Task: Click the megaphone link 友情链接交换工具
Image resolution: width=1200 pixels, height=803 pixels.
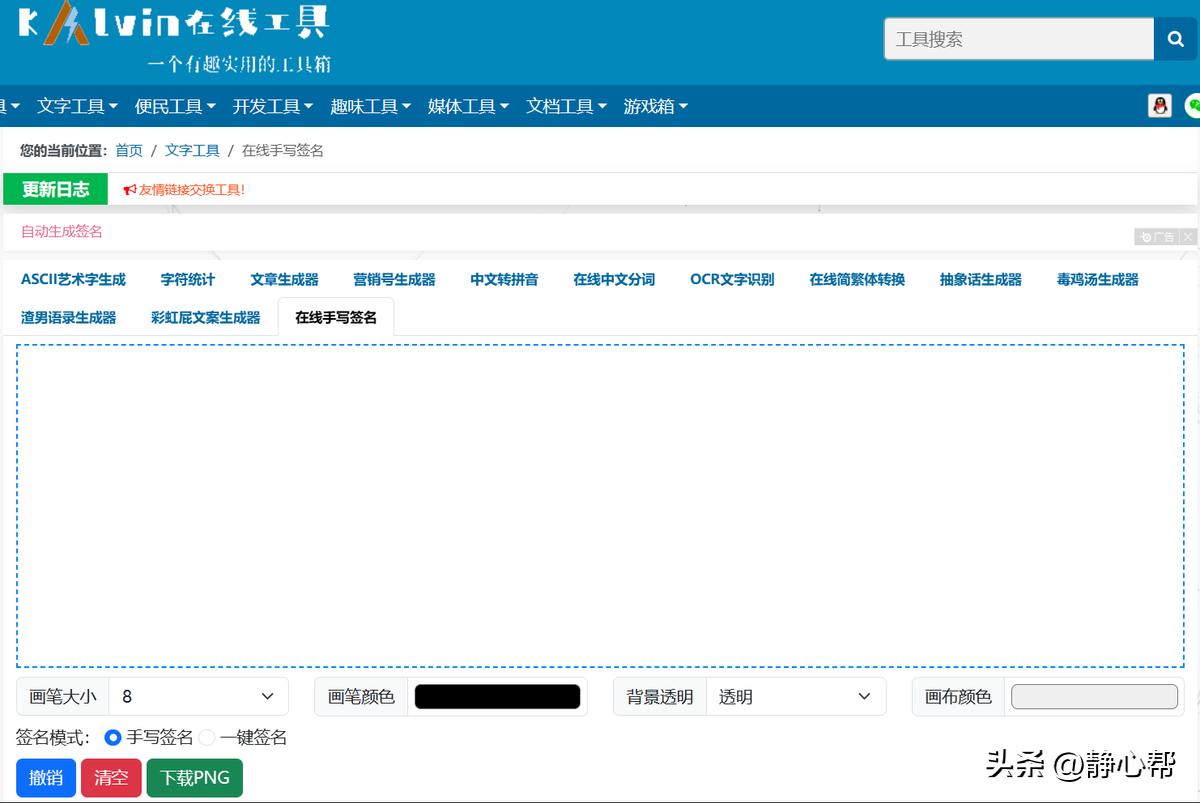Action: (x=184, y=188)
